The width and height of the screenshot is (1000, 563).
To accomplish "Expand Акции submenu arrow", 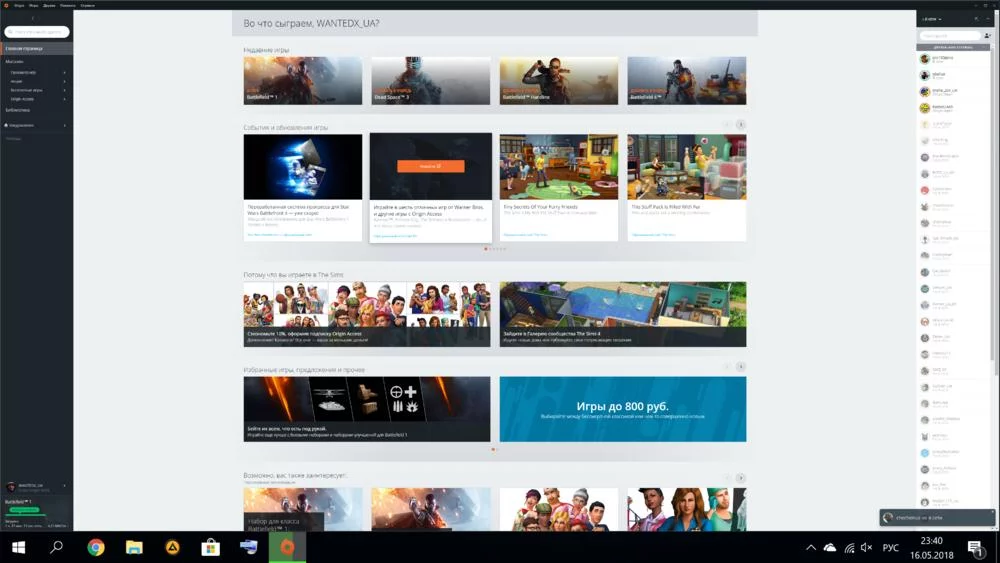I will tap(64, 82).
